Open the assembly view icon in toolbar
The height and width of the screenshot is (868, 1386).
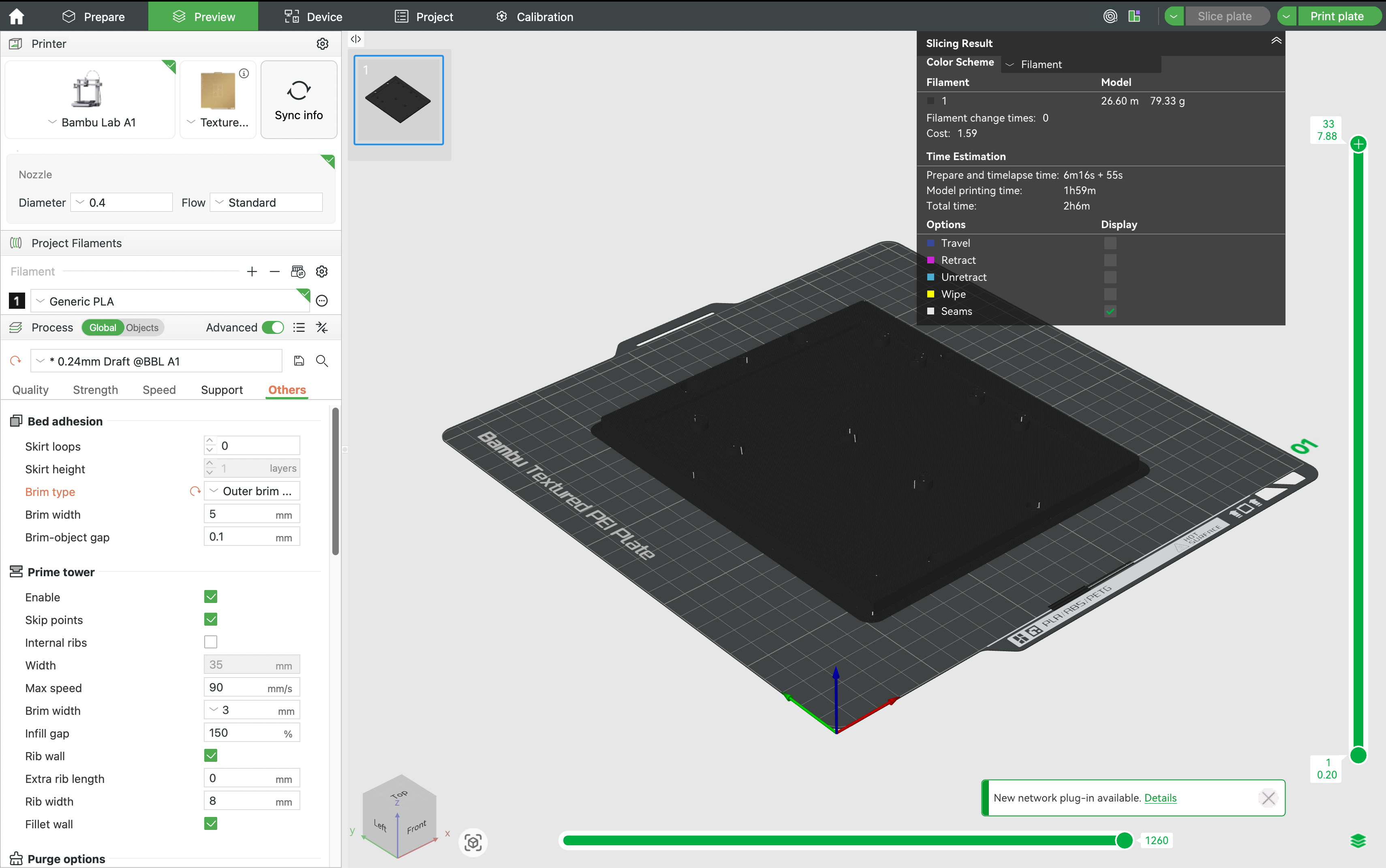1134,16
